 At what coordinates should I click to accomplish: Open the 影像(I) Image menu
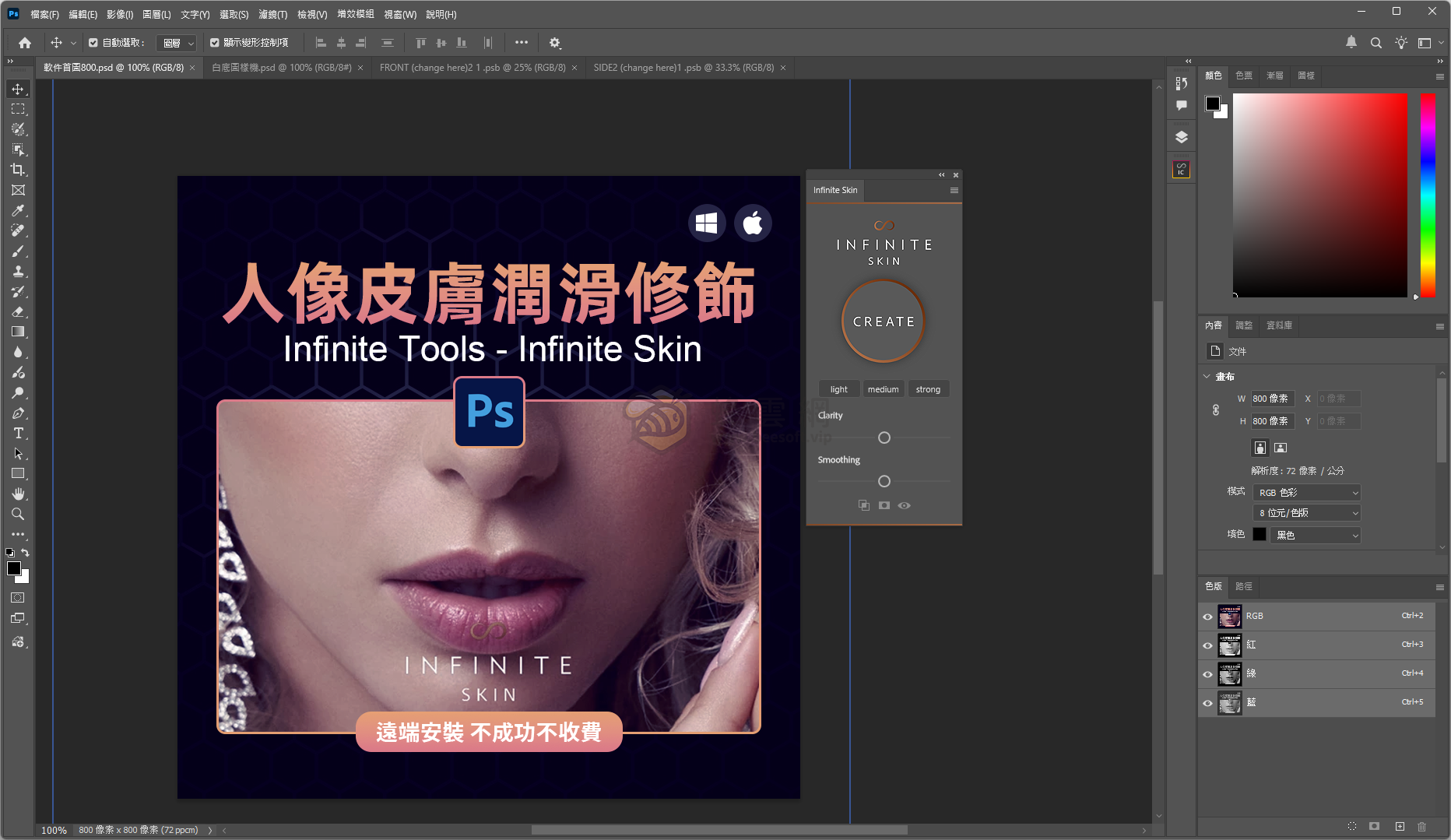[x=120, y=14]
